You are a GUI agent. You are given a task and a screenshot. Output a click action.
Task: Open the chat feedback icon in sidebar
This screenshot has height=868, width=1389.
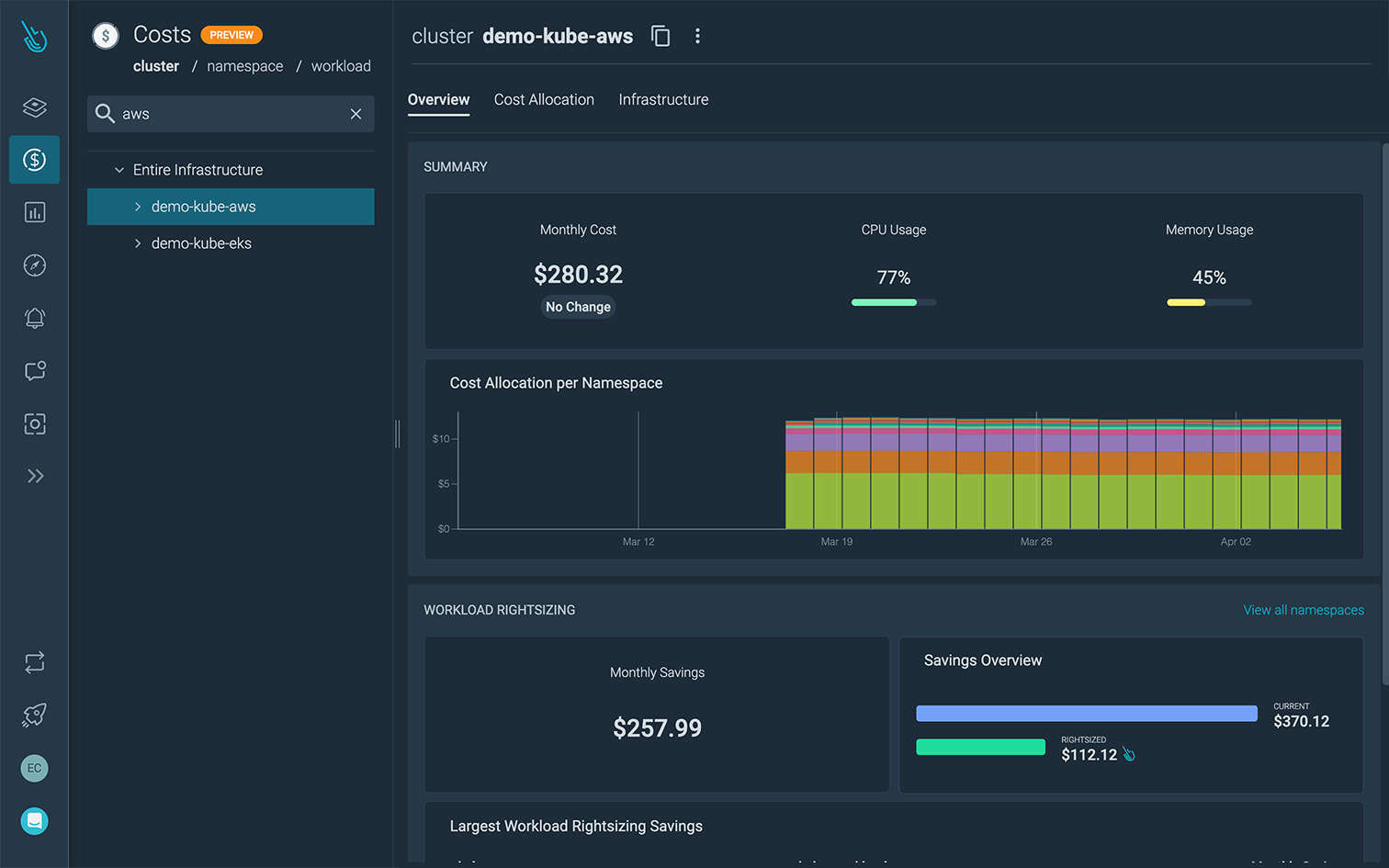(34, 371)
